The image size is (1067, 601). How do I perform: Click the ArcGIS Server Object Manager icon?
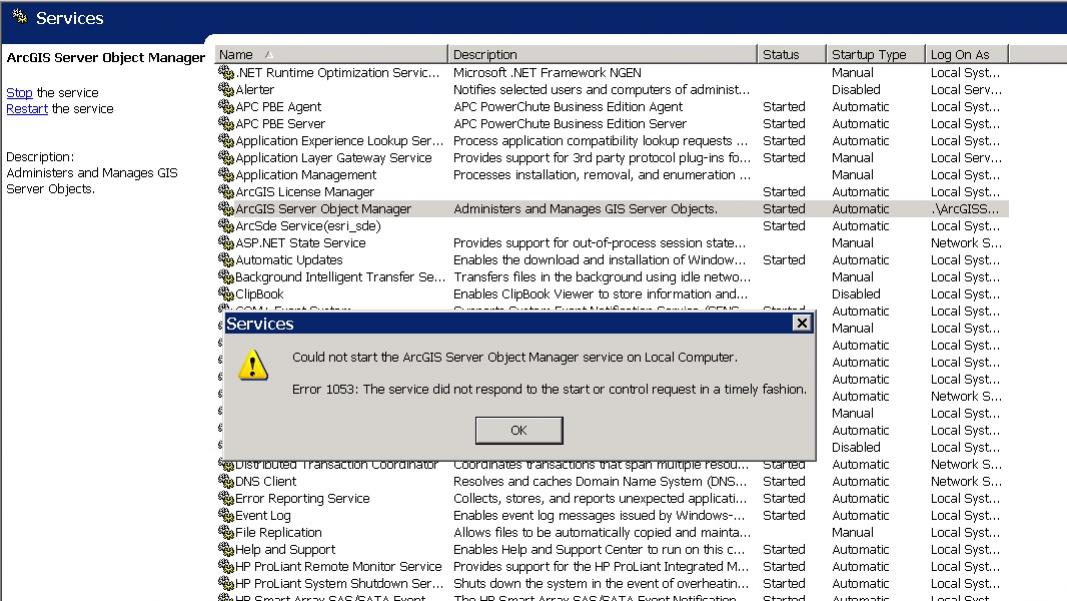click(226, 208)
